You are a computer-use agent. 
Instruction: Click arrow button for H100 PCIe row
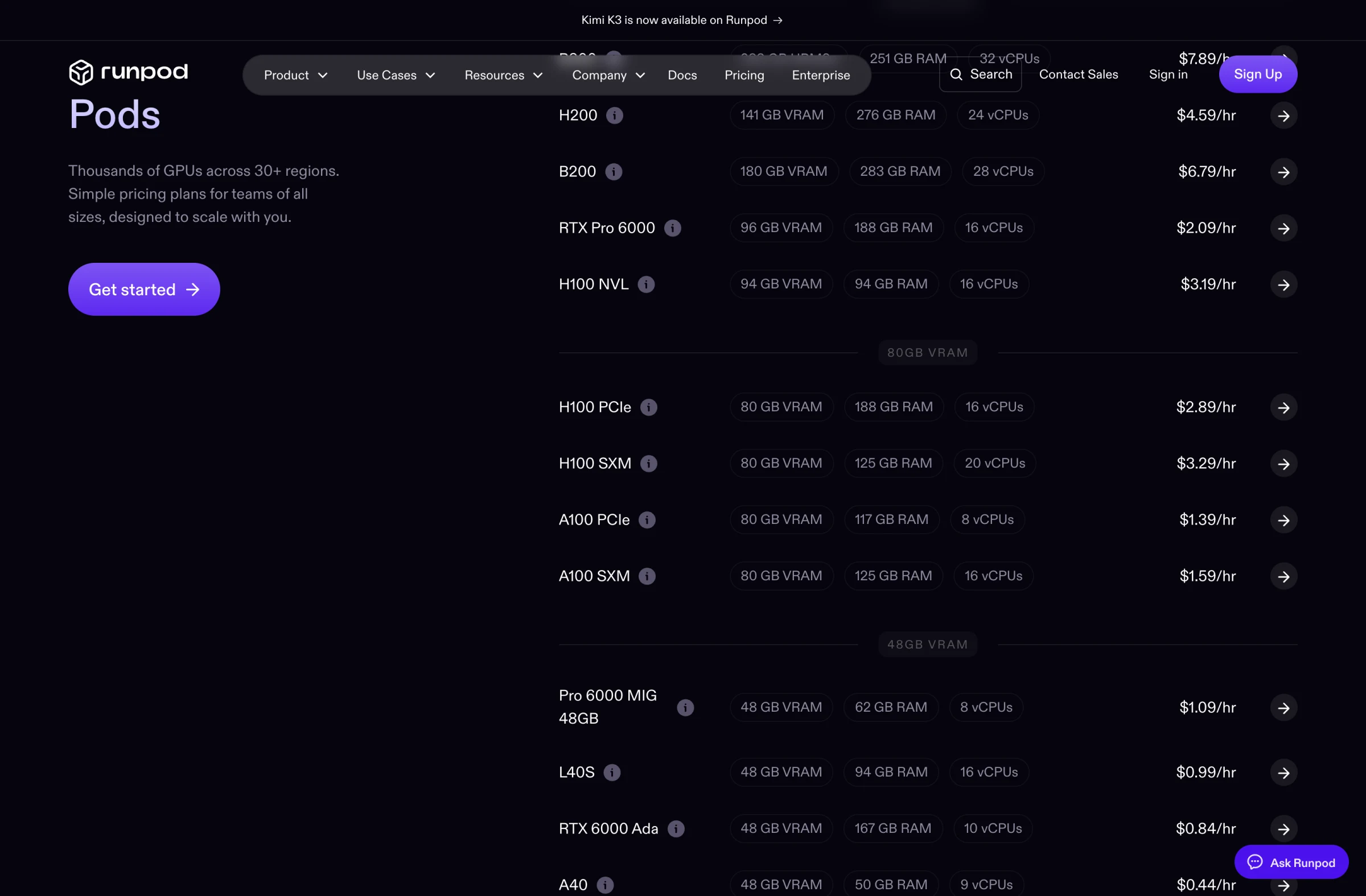(1283, 407)
